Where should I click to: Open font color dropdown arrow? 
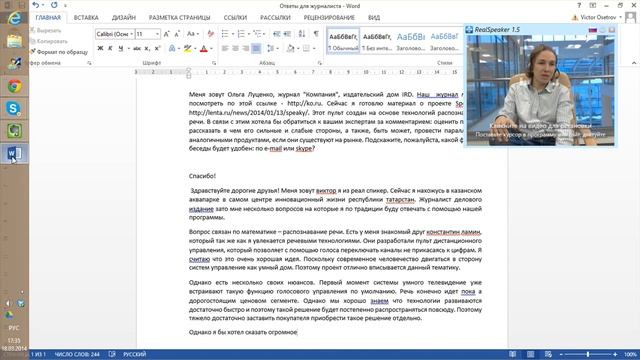(x=211, y=49)
